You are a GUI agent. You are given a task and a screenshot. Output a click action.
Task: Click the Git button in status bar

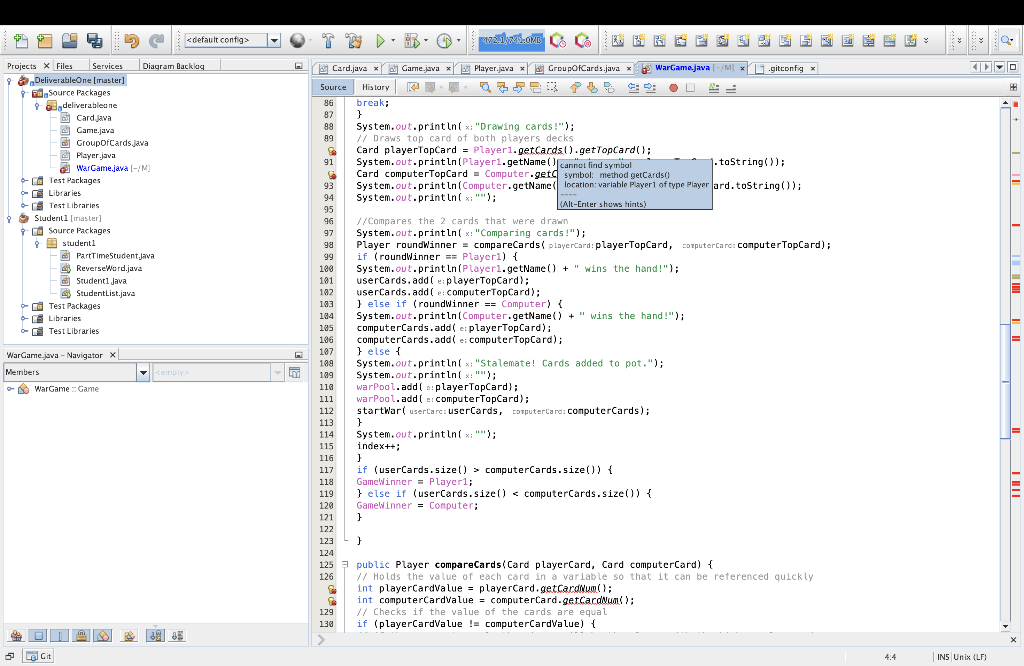tap(38, 656)
